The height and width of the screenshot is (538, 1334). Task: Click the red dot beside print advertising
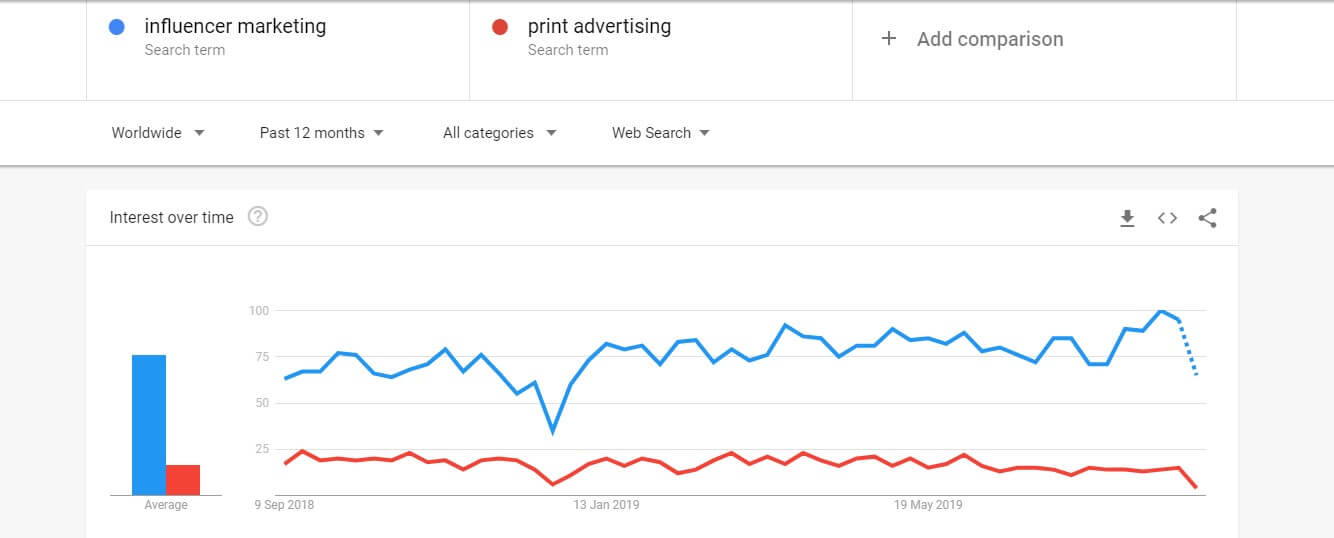(x=500, y=27)
